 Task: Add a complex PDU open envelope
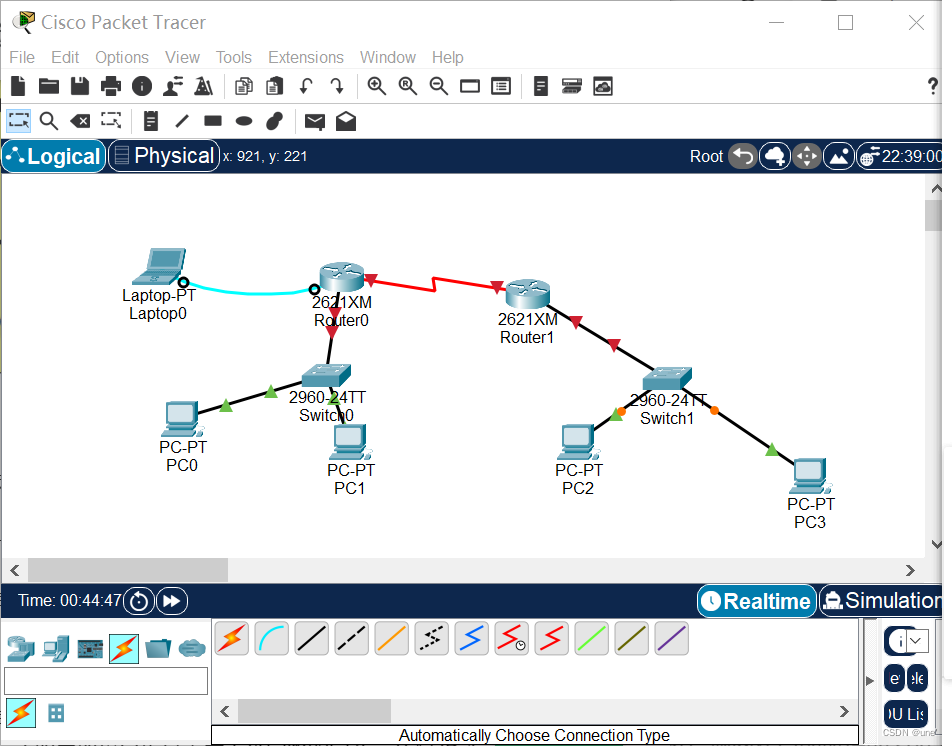pos(346,121)
